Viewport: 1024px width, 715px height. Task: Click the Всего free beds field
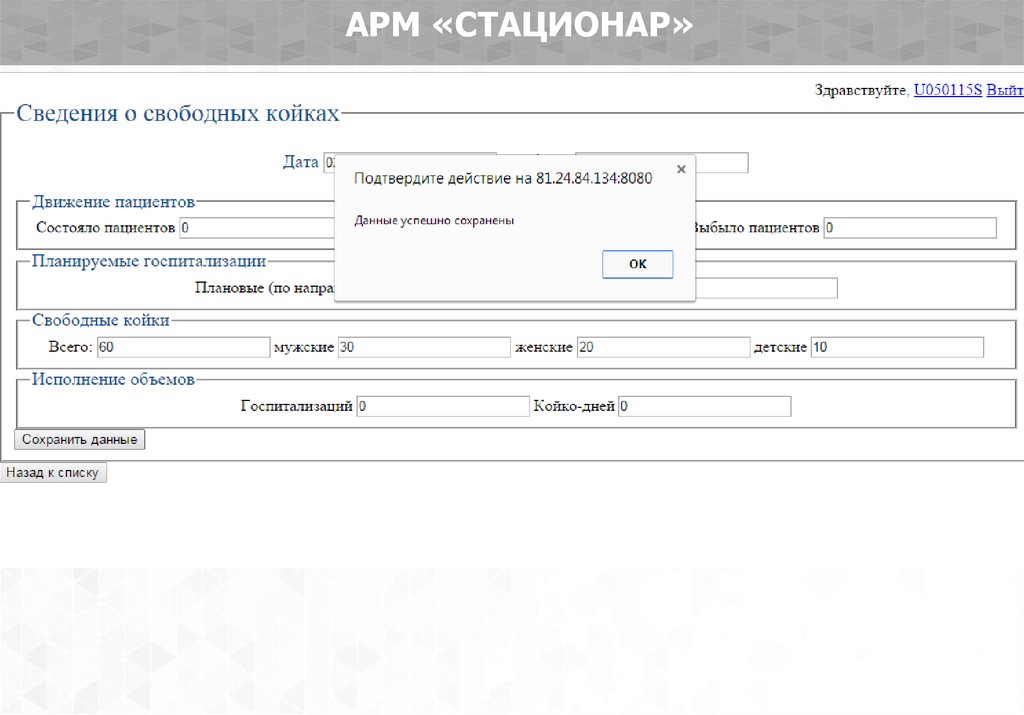pyautogui.click(x=182, y=347)
